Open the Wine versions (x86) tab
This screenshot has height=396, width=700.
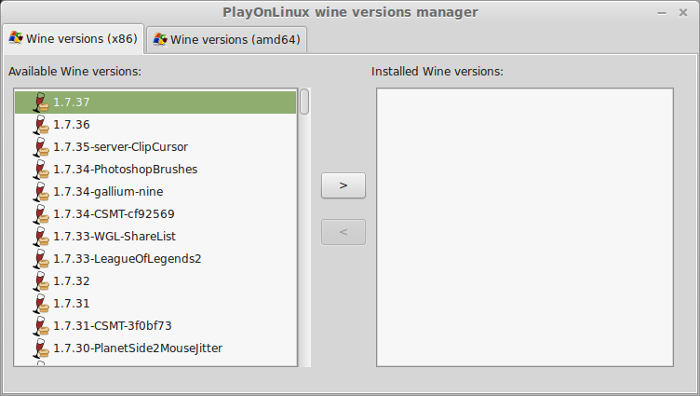point(73,38)
